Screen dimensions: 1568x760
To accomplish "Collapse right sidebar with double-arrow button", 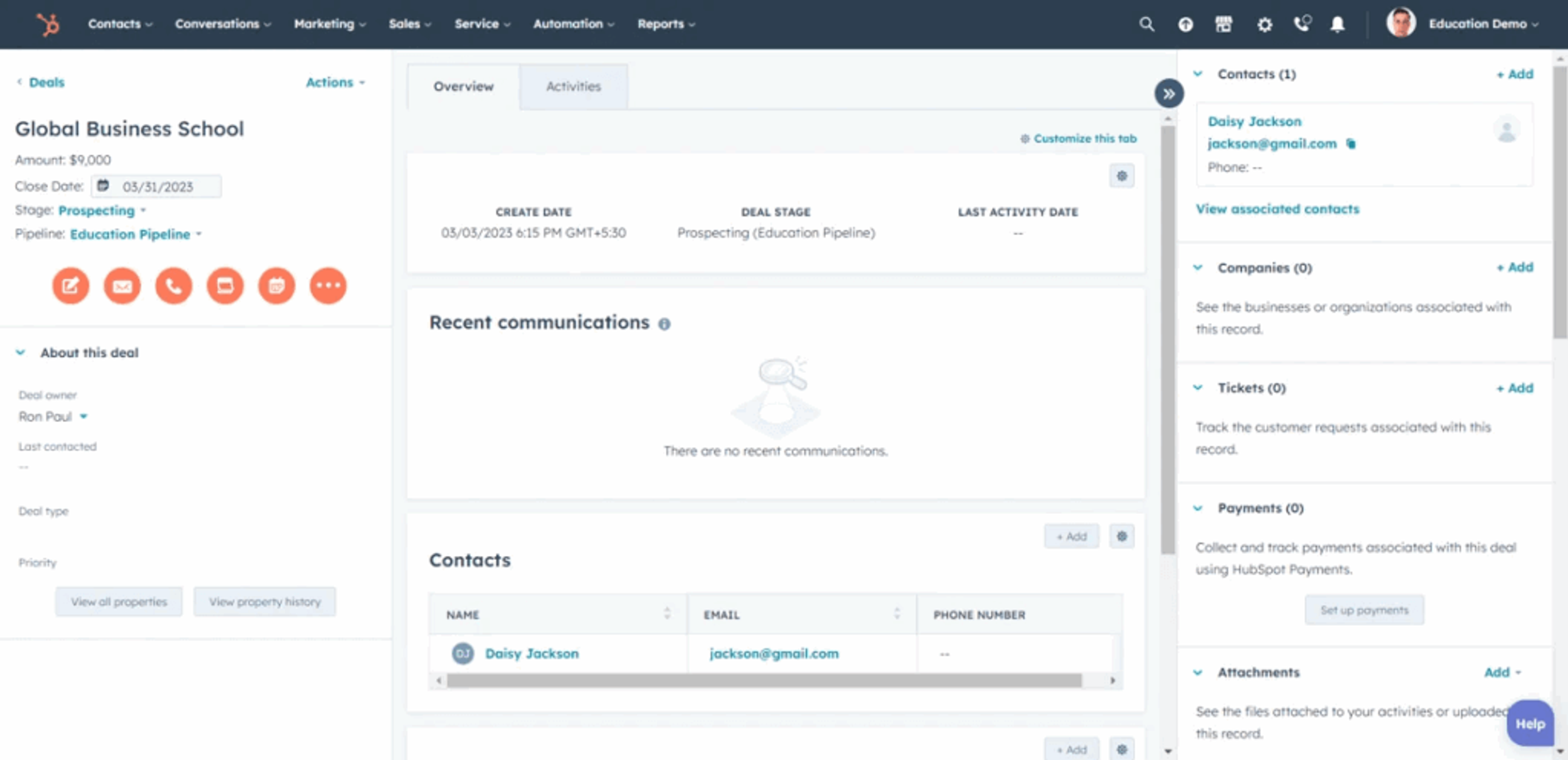I will [1169, 94].
